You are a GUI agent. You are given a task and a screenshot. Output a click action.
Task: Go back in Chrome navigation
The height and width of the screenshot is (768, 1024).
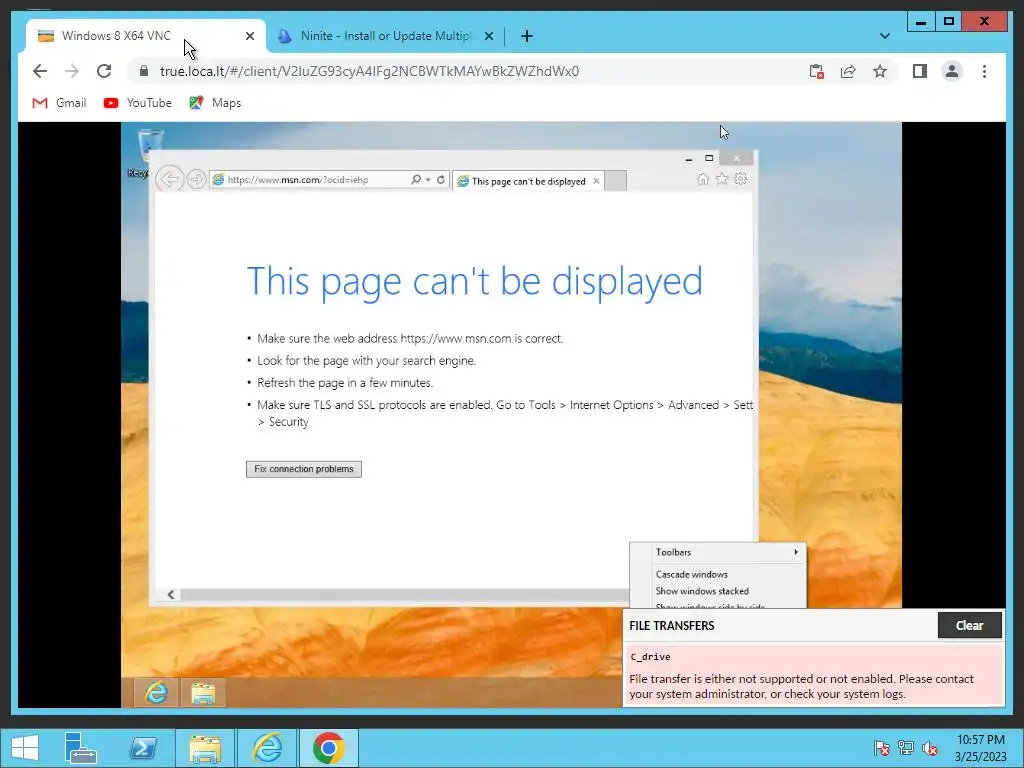40,71
